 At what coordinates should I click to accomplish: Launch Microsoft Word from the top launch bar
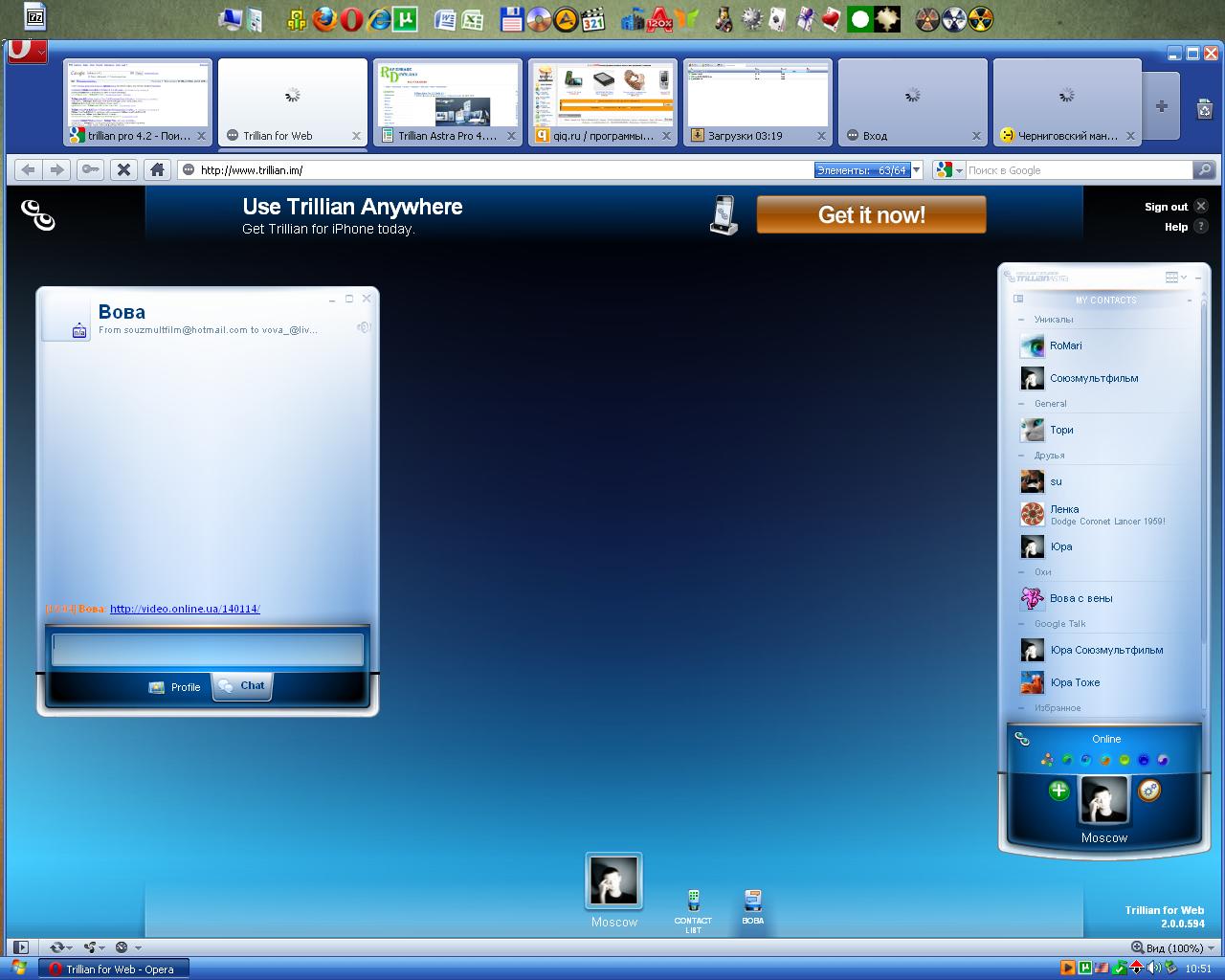tap(445, 18)
